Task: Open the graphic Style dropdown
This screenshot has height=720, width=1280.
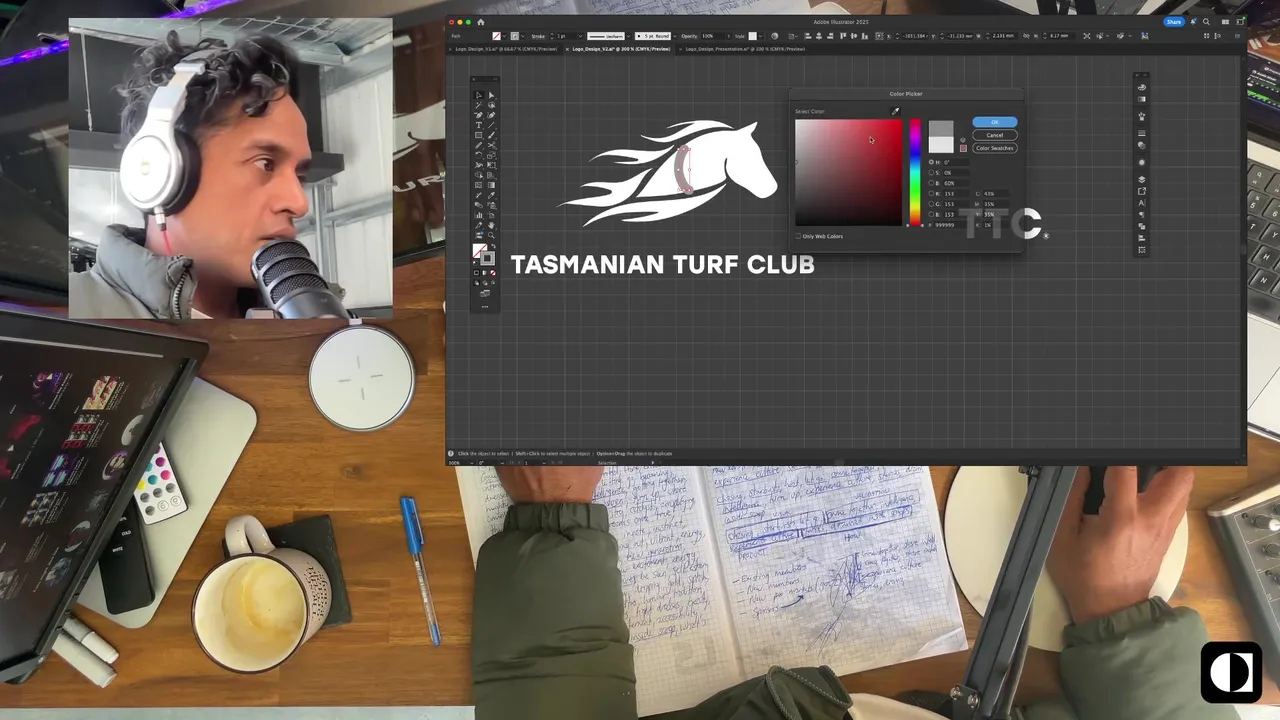Action: click(x=760, y=36)
